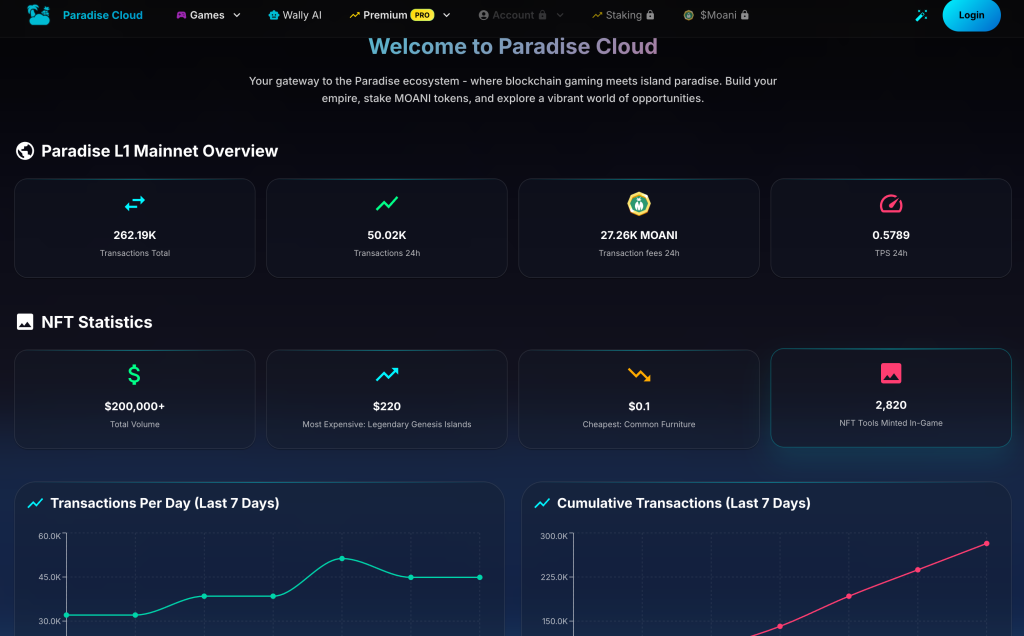Click the TPS 24h speedometer icon
This screenshot has width=1024, height=636.
point(891,204)
